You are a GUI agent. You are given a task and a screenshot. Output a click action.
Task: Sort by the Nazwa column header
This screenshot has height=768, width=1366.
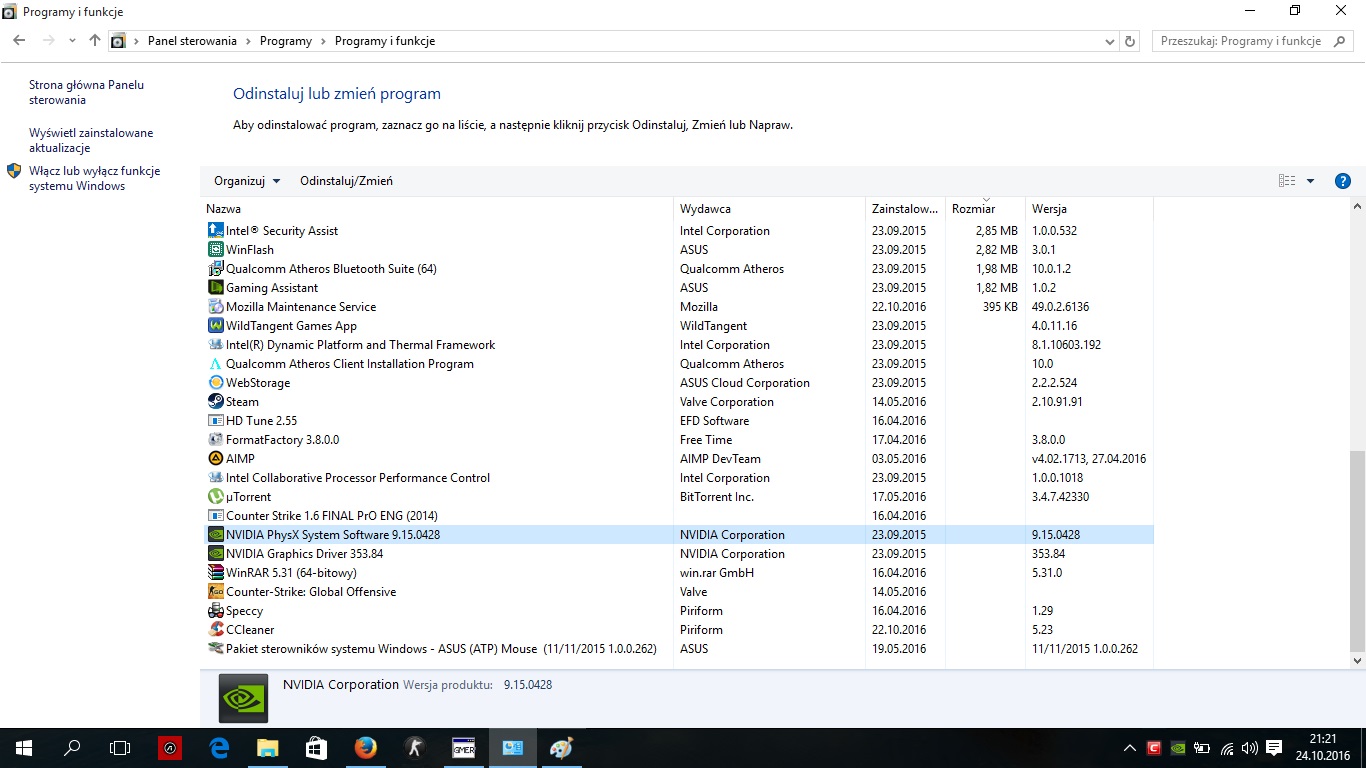pos(437,209)
